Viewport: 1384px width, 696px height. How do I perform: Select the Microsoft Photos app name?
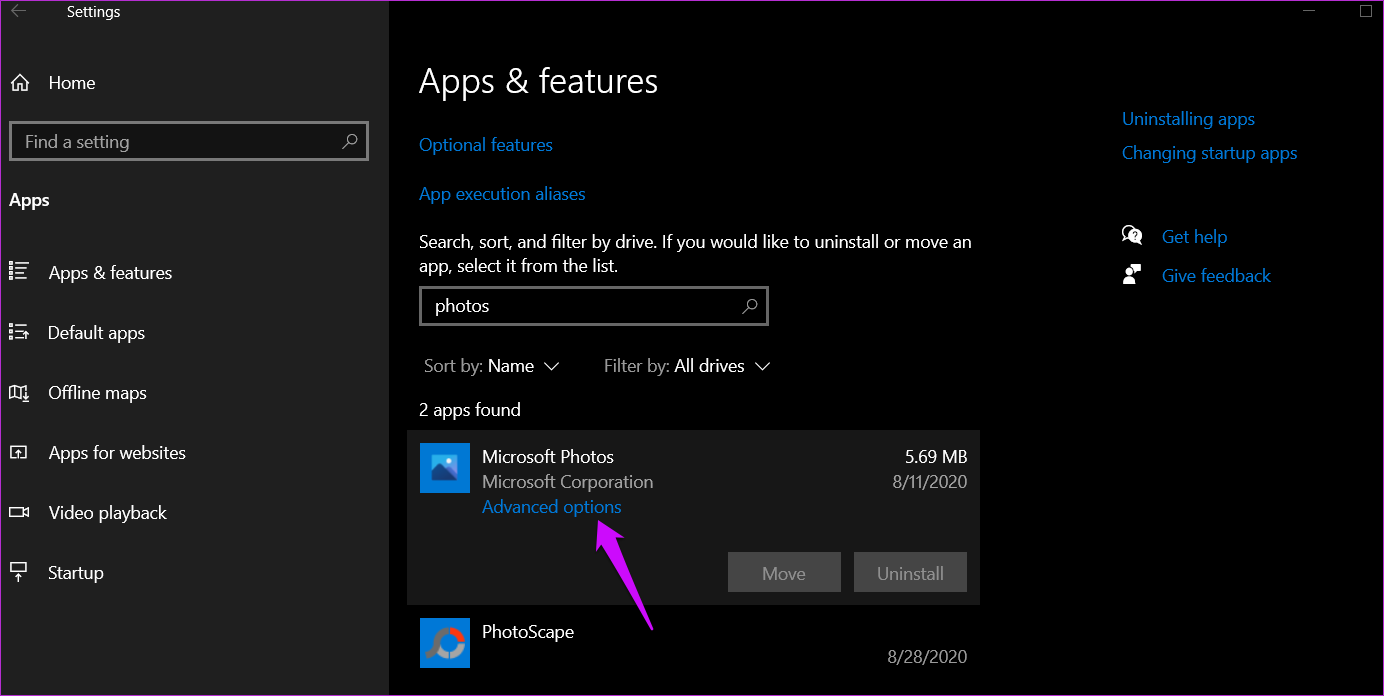coord(548,457)
